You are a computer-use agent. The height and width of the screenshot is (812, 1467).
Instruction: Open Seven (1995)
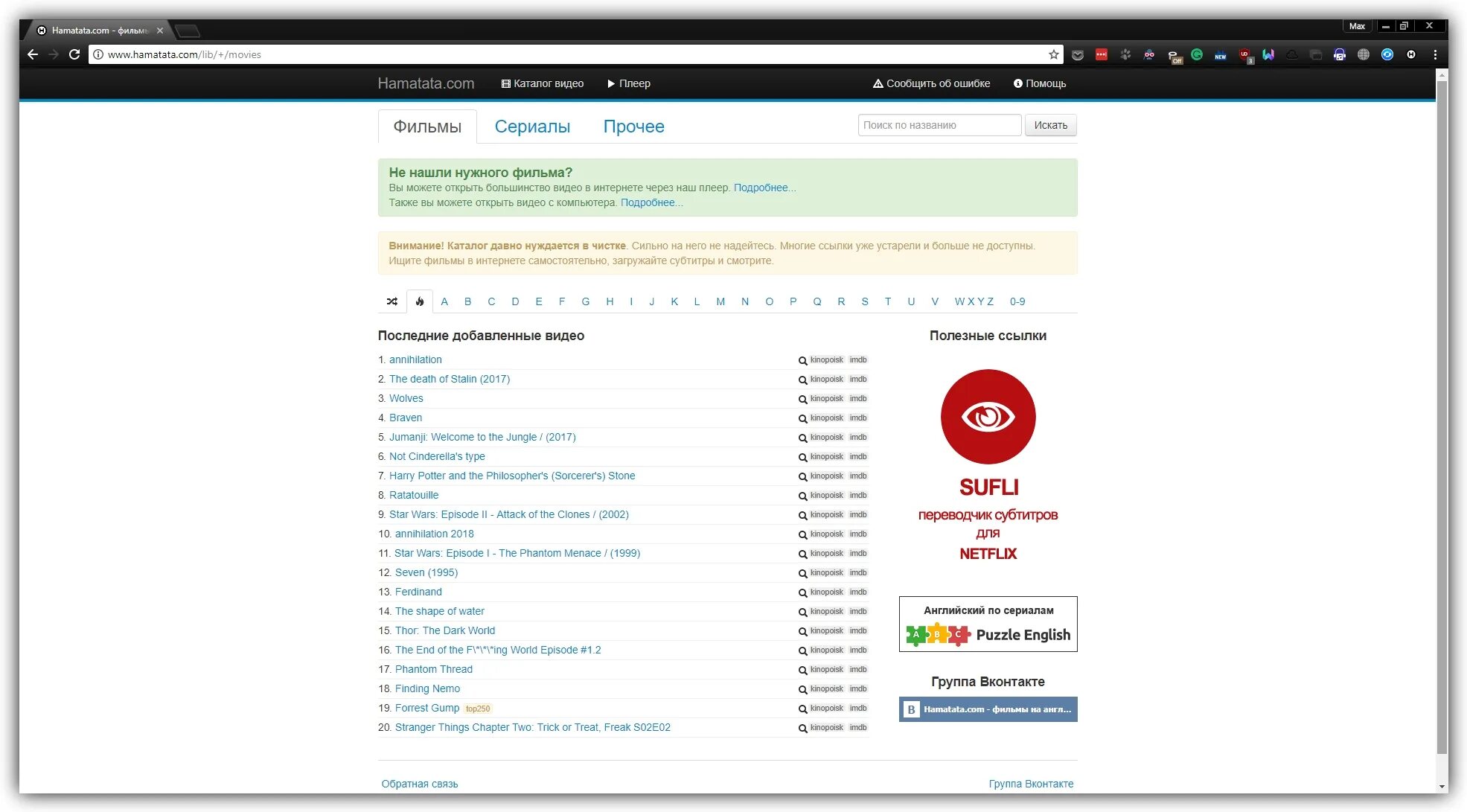[x=426, y=572]
